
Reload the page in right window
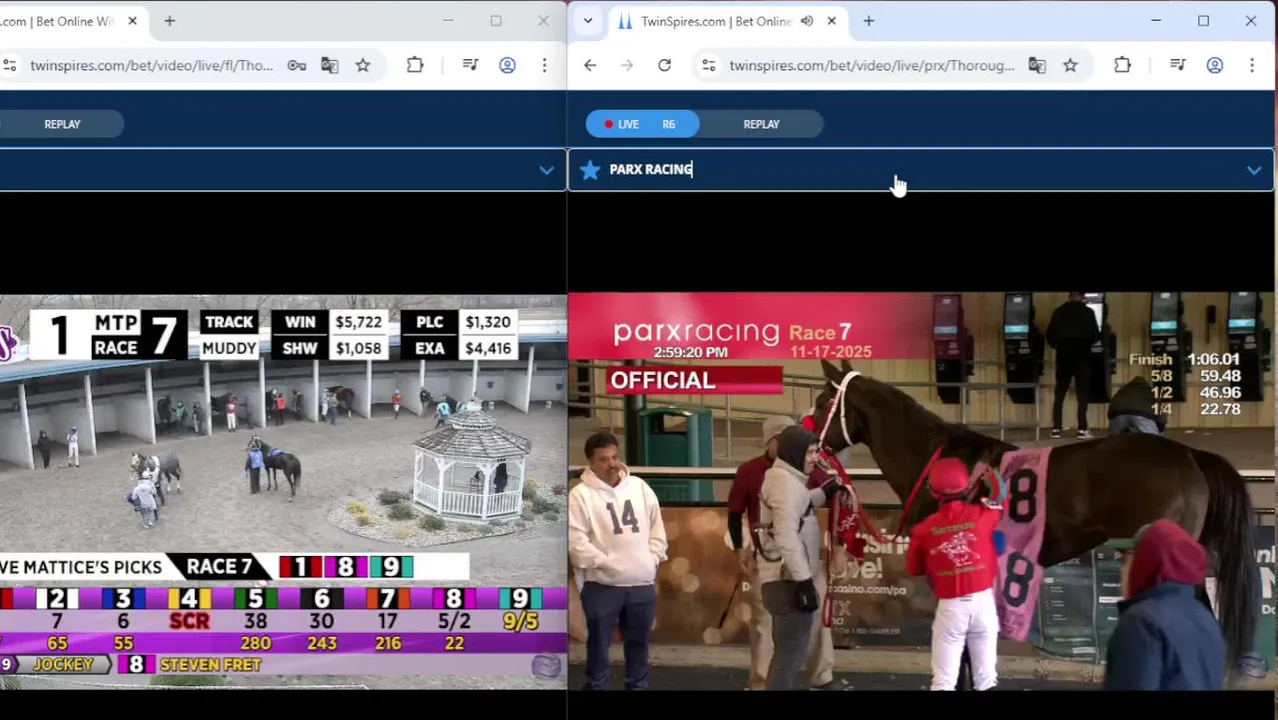click(664, 65)
